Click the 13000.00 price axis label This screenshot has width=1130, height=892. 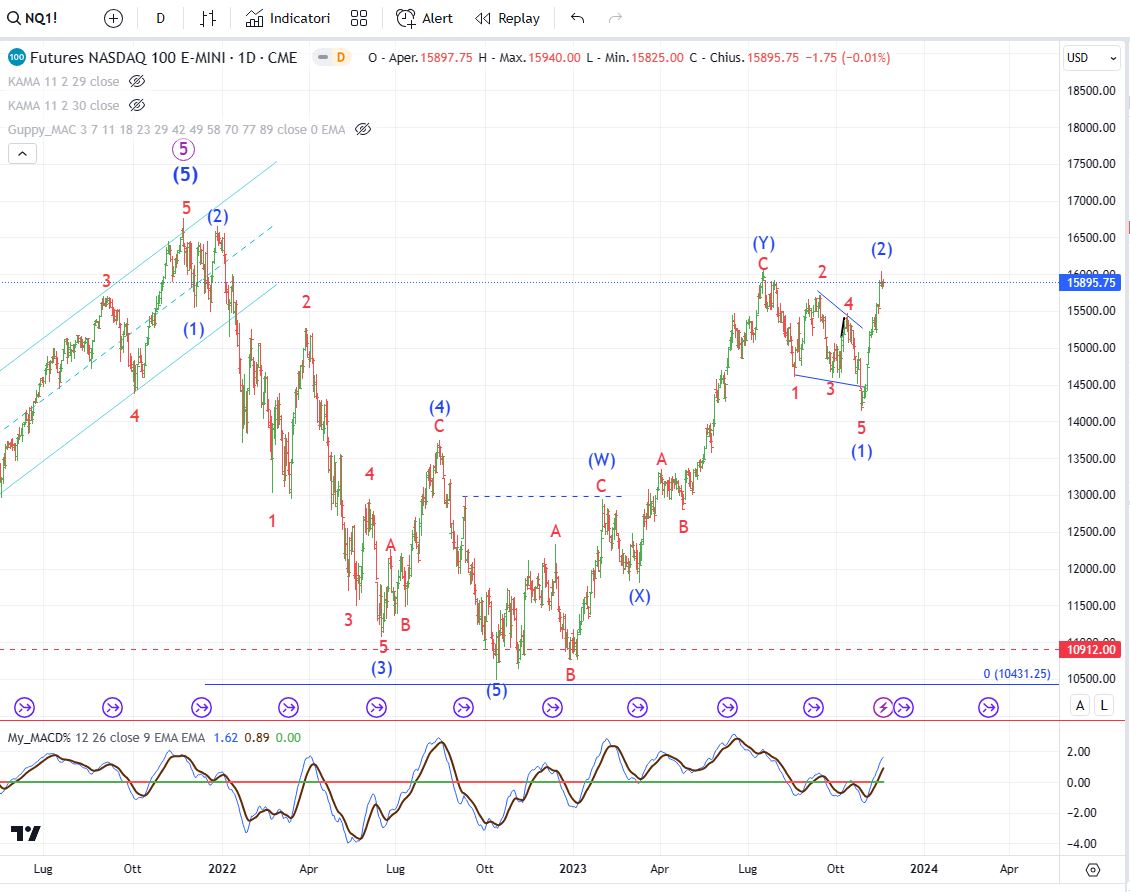(1091, 495)
